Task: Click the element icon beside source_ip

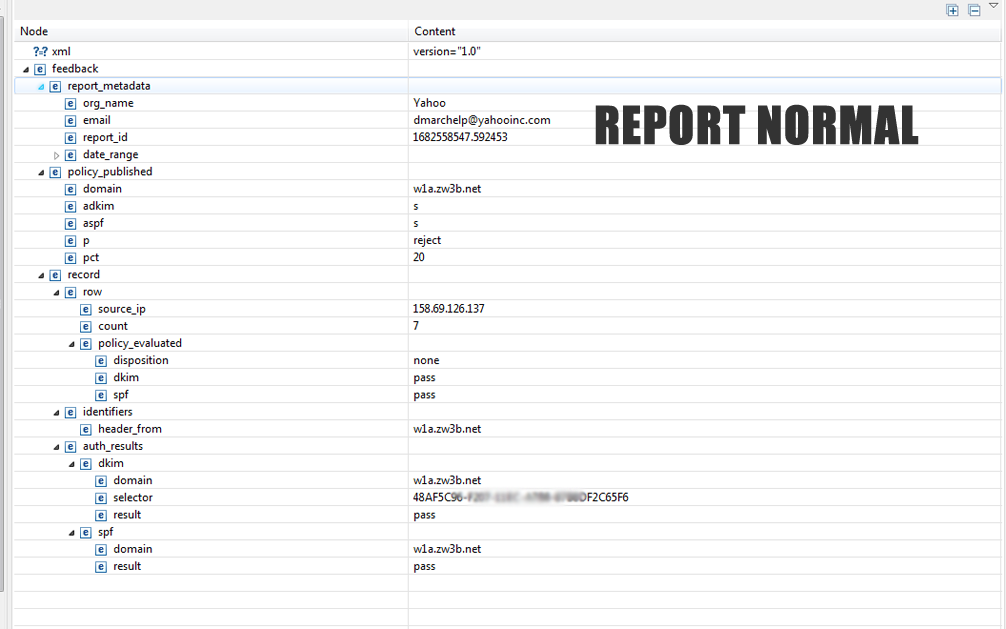Action: point(86,309)
